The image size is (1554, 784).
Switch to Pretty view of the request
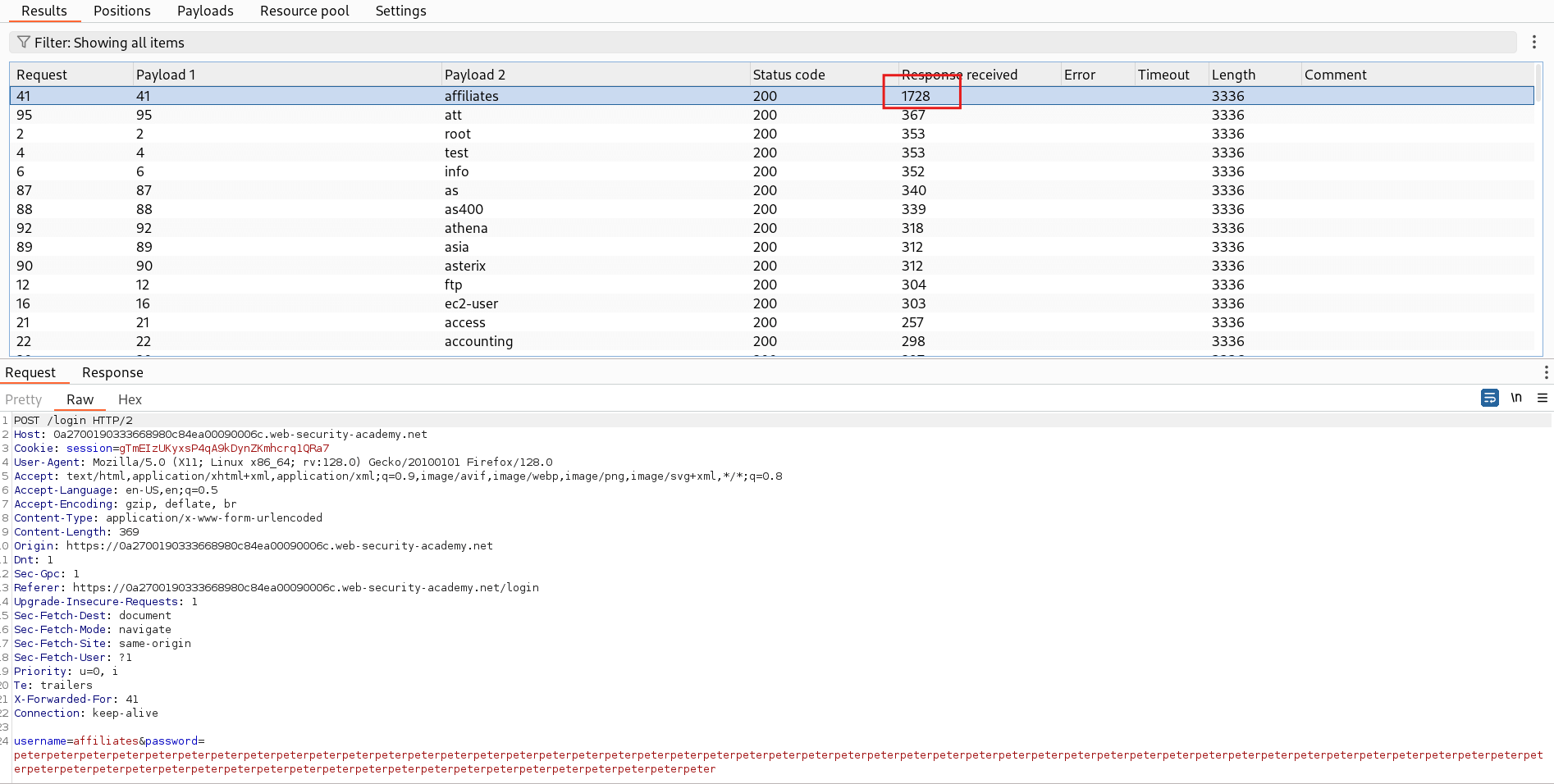coord(23,399)
